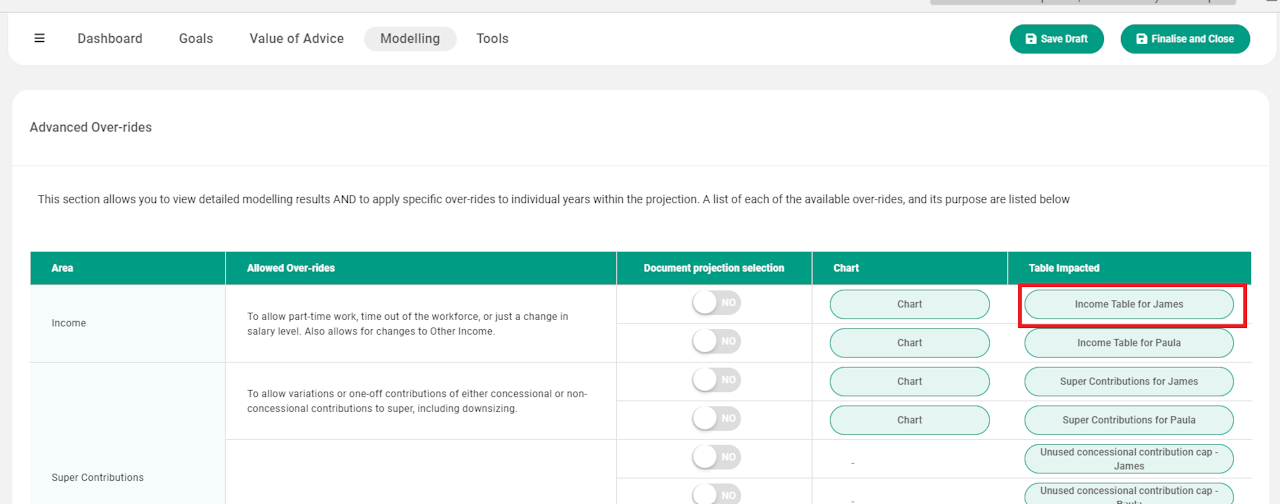Click Finalise and Close button
Viewport: 1280px width, 504px height.
[1185, 39]
